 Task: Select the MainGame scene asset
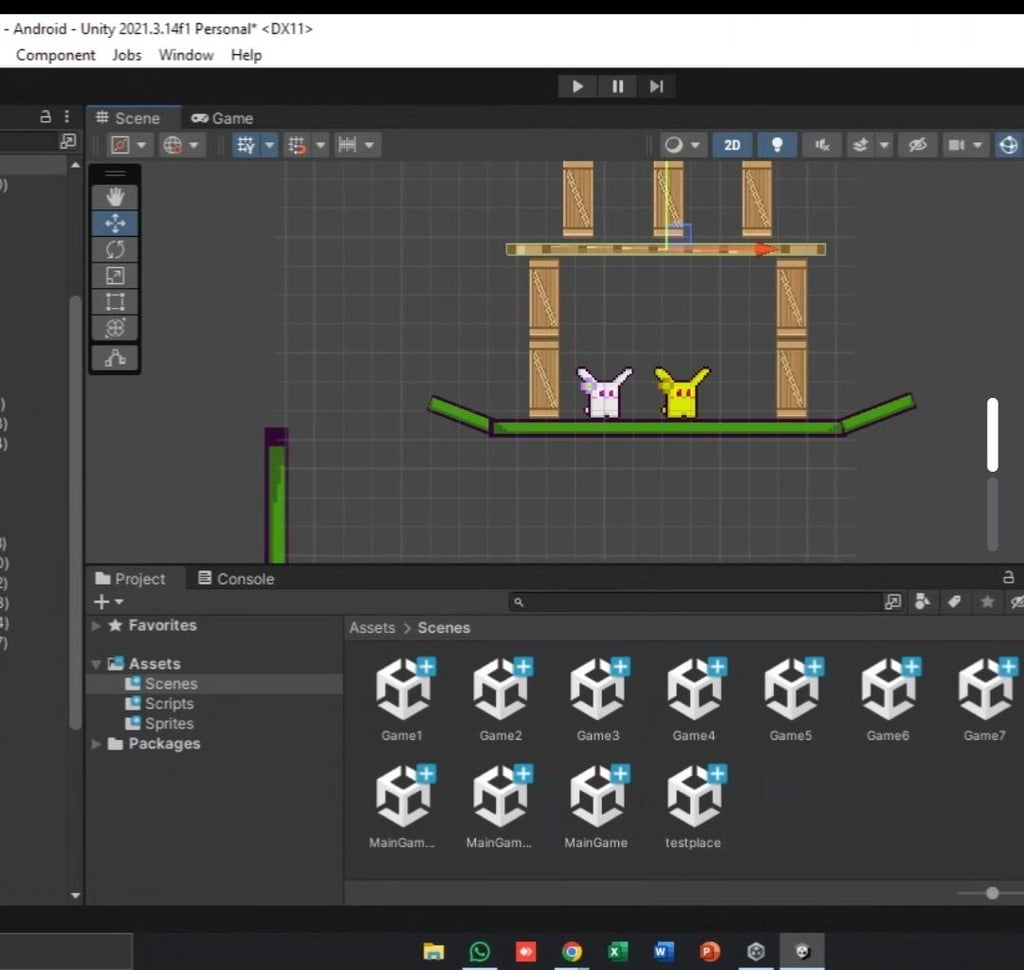(x=596, y=807)
